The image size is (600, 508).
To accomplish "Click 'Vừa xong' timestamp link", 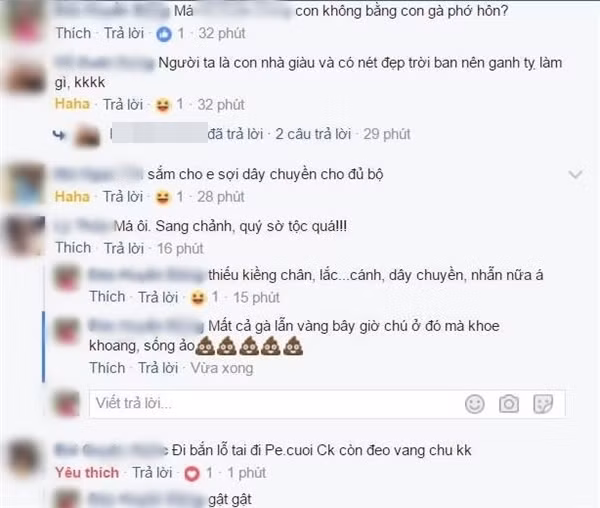I will point(222,368).
